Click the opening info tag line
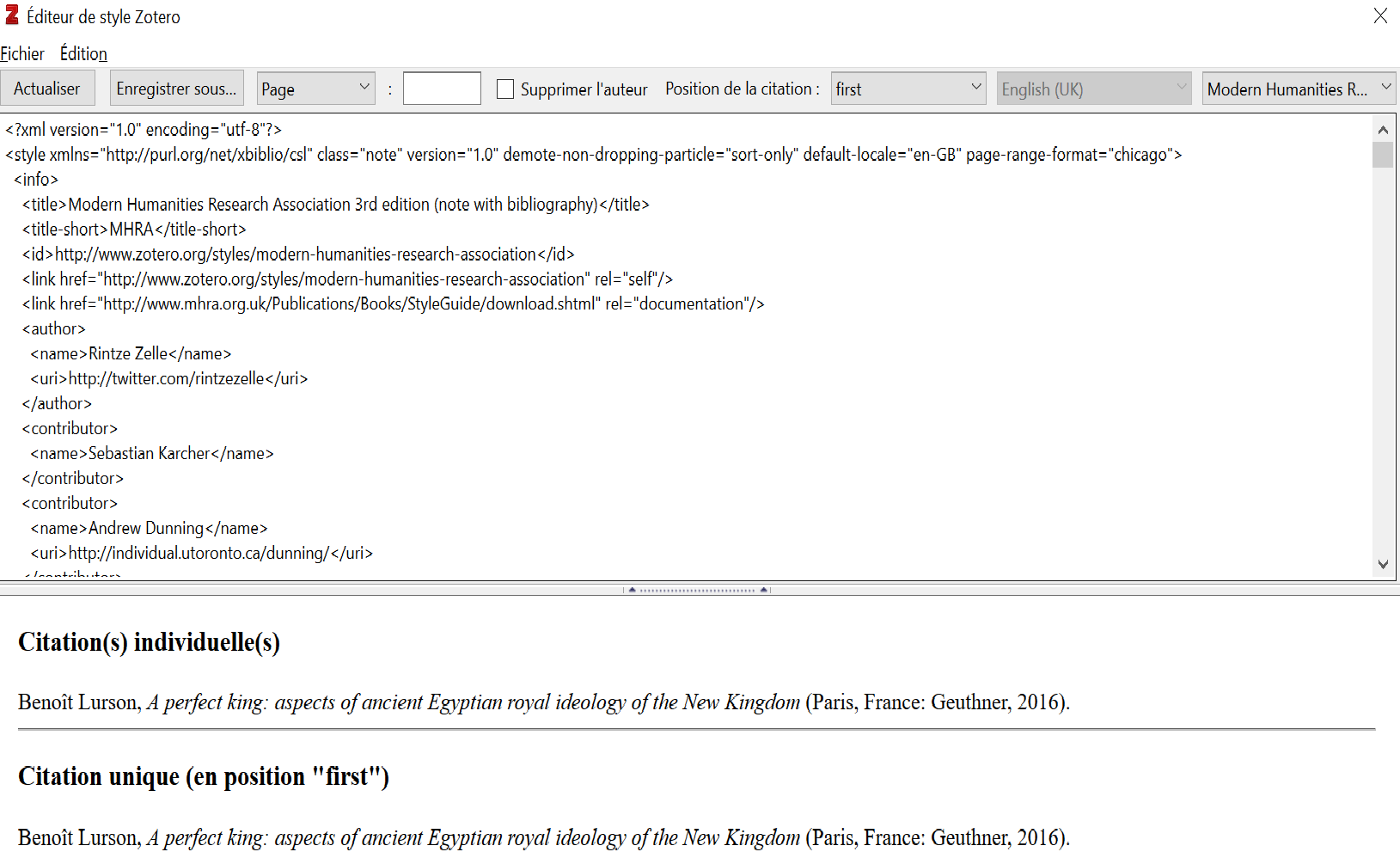The width and height of the screenshot is (1400, 858). pos(36,180)
